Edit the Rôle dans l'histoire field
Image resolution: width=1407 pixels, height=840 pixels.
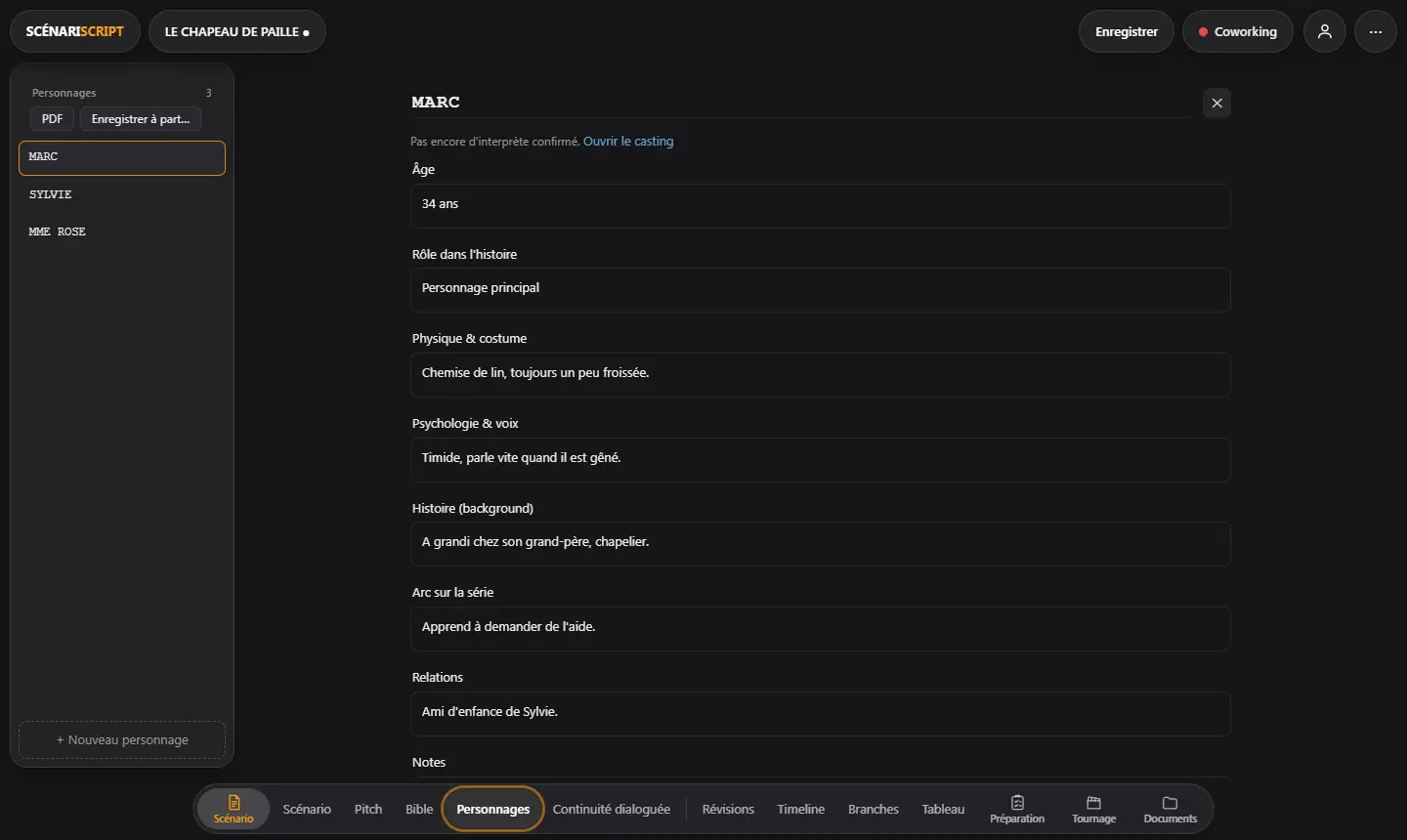(x=821, y=289)
